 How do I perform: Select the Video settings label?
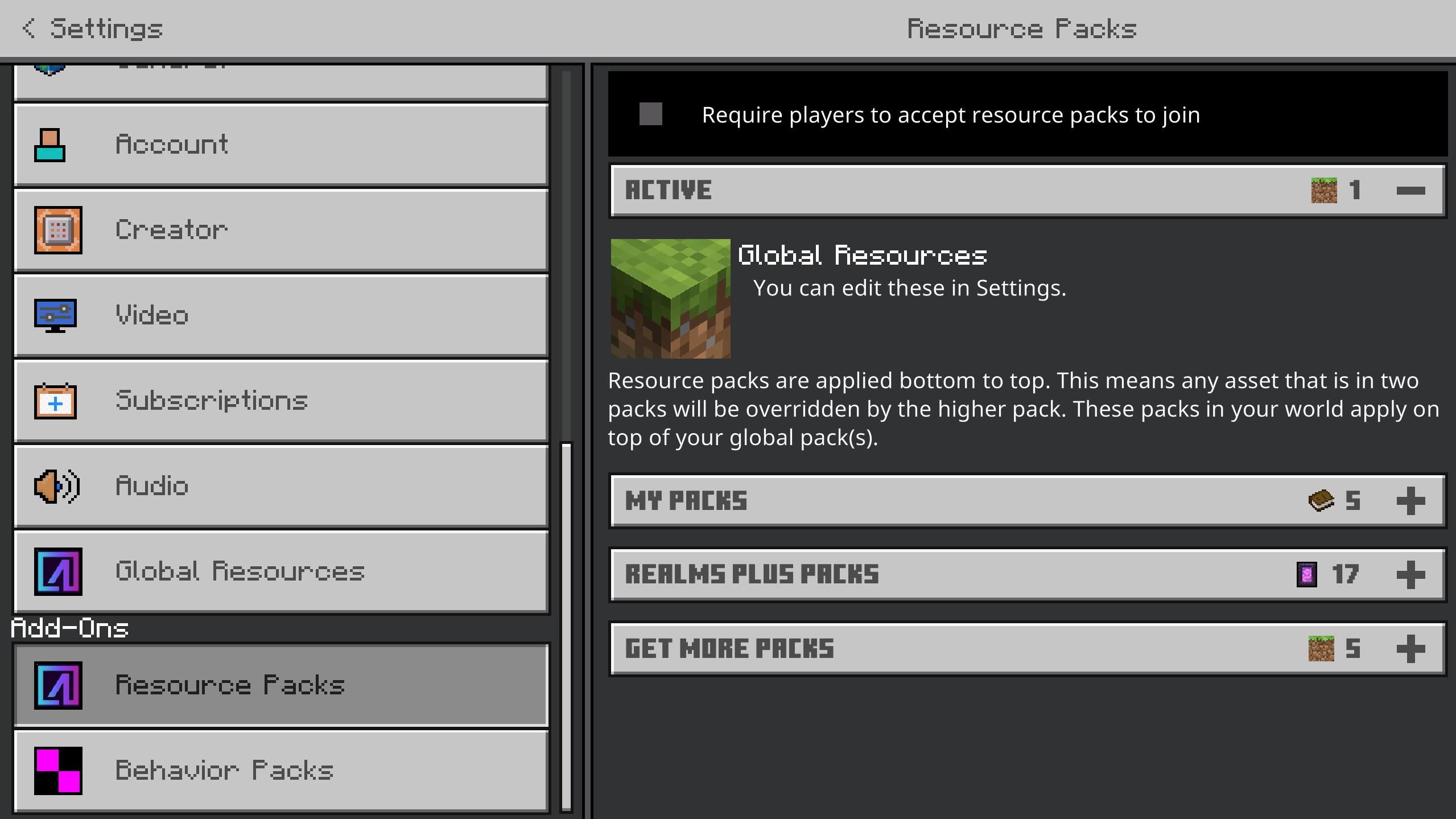152,315
